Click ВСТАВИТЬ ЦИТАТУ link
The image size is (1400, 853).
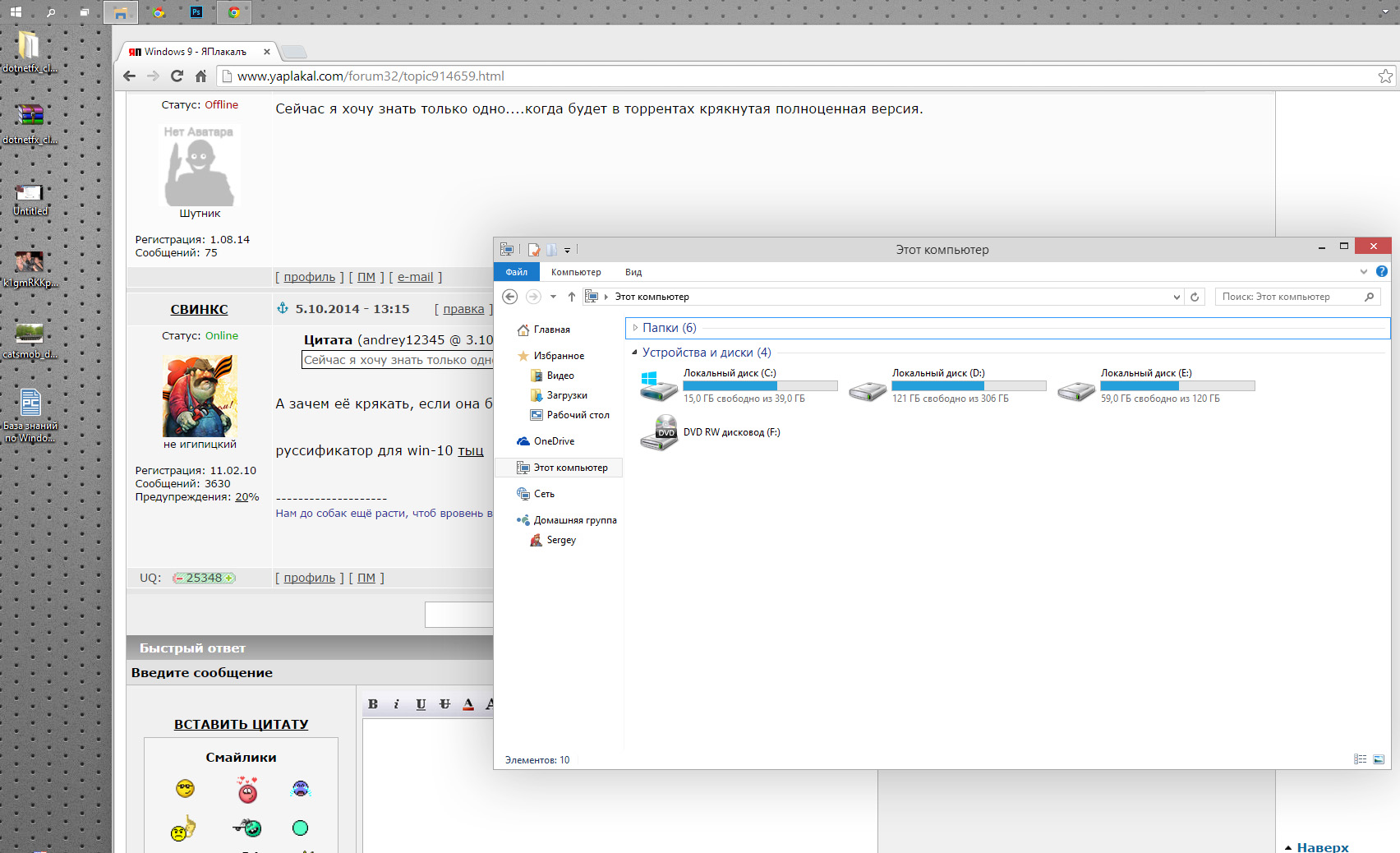pos(241,724)
